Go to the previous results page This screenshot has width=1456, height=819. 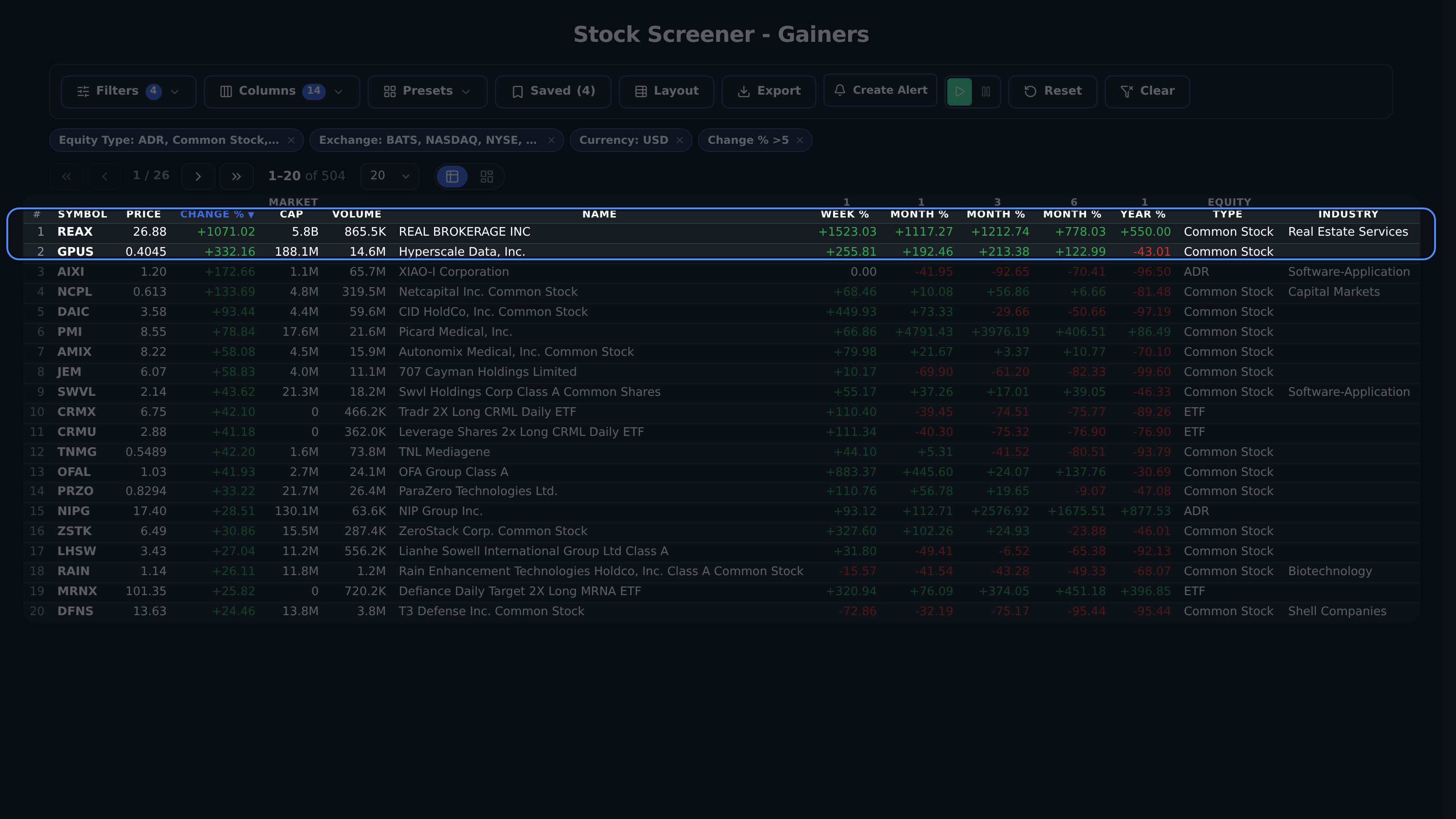105,177
